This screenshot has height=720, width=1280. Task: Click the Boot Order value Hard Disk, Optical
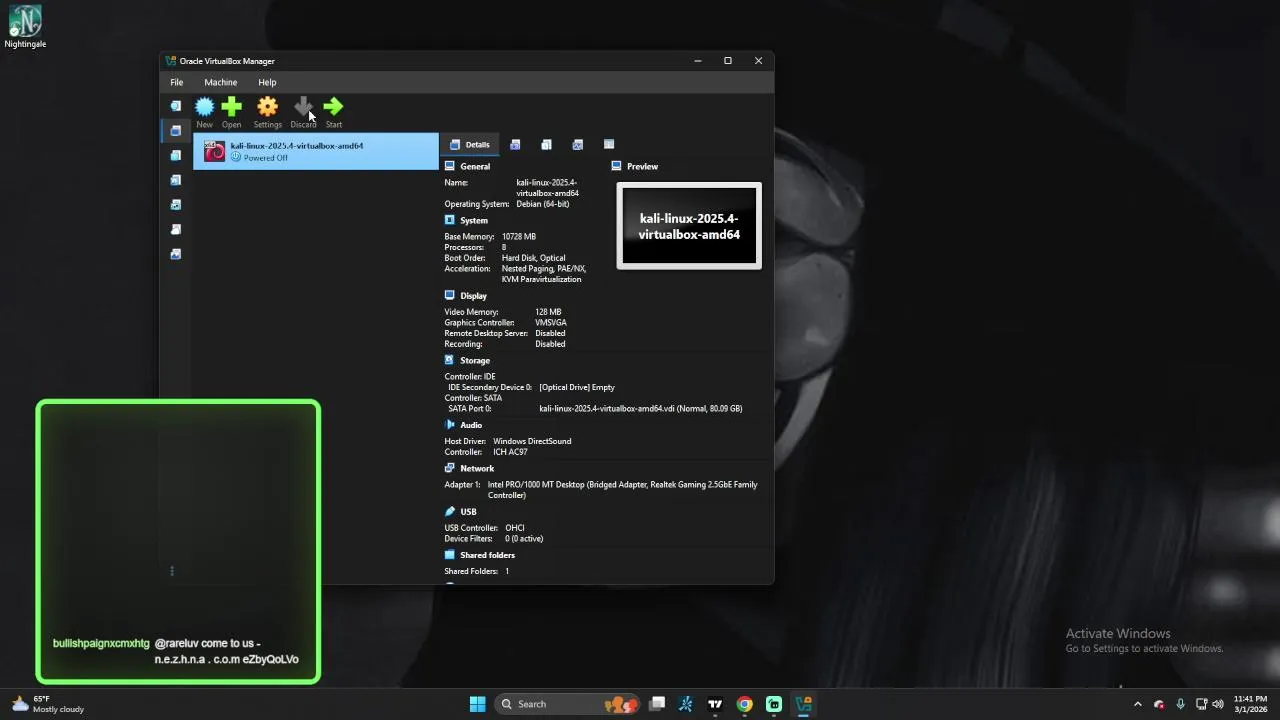pyautogui.click(x=533, y=258)
